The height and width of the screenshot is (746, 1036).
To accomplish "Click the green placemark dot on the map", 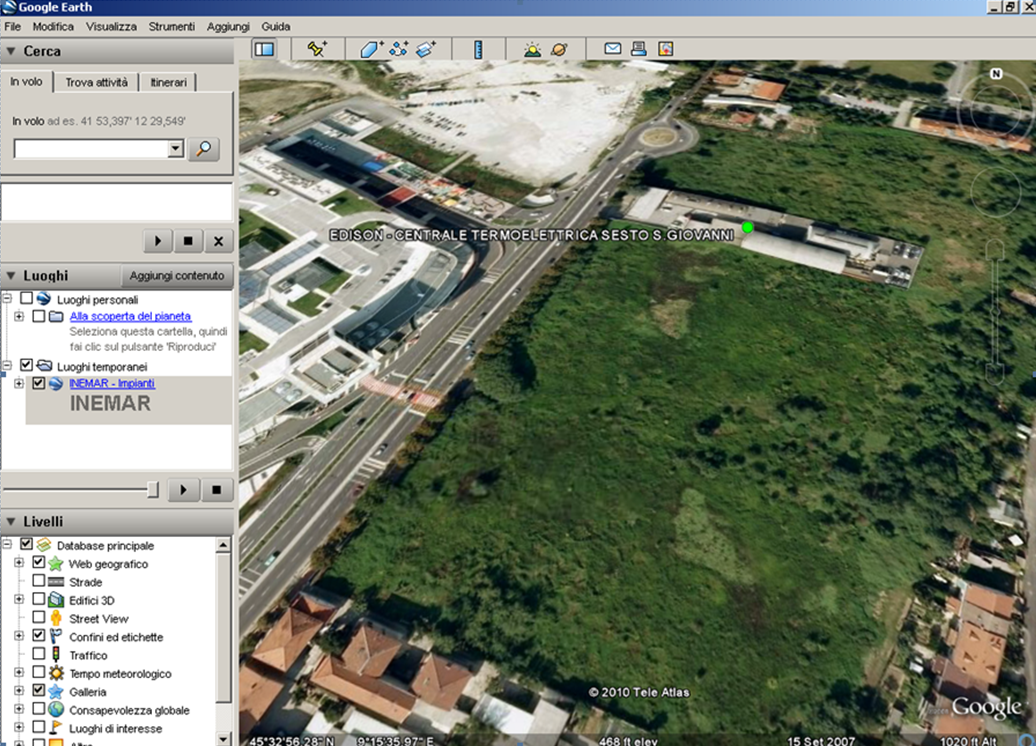I will pyautogui.click(x=747, y=227).
